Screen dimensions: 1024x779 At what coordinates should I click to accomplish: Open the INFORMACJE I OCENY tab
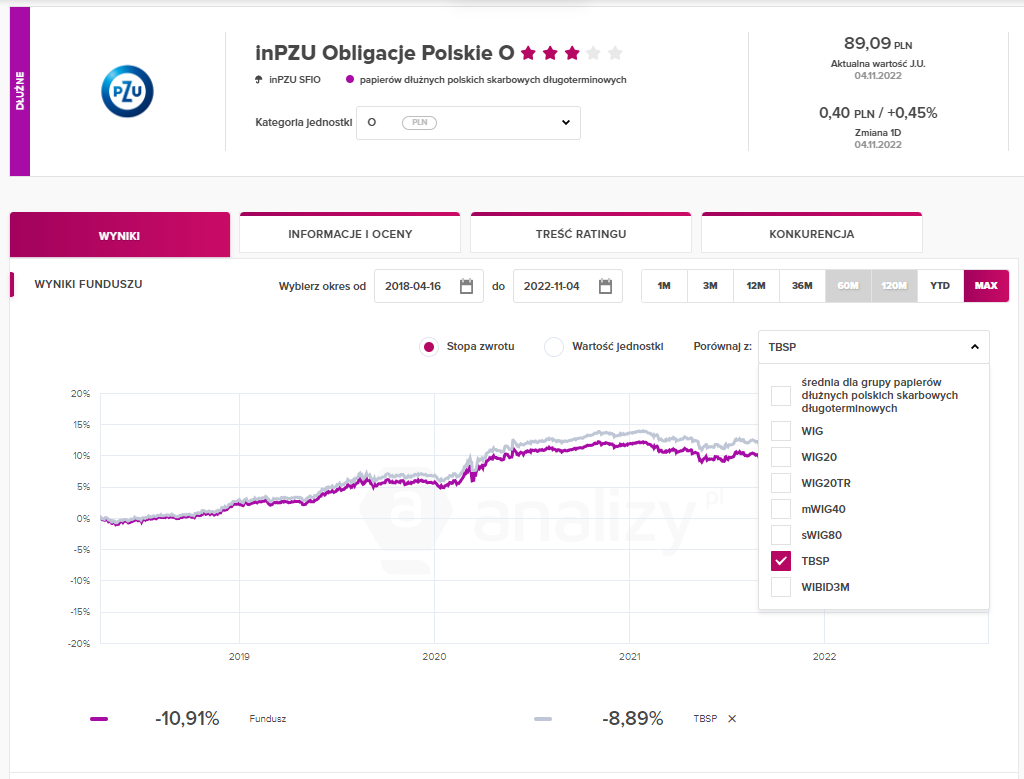tap(350, 233)
